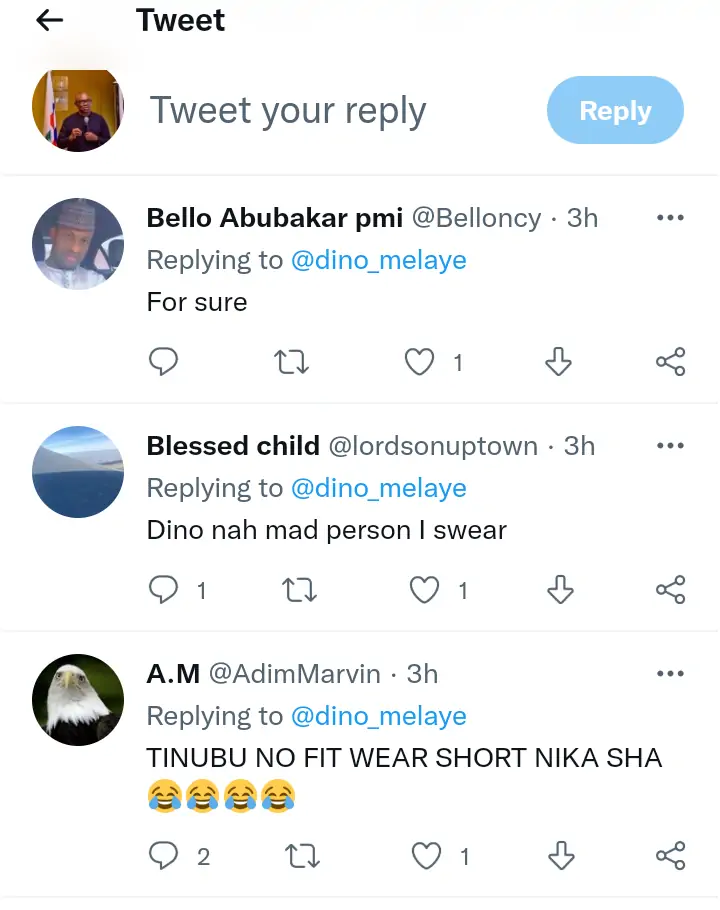The image size is (720, 910).
Task: Click the blue Reply button
Action: click(x=615, y=111)
